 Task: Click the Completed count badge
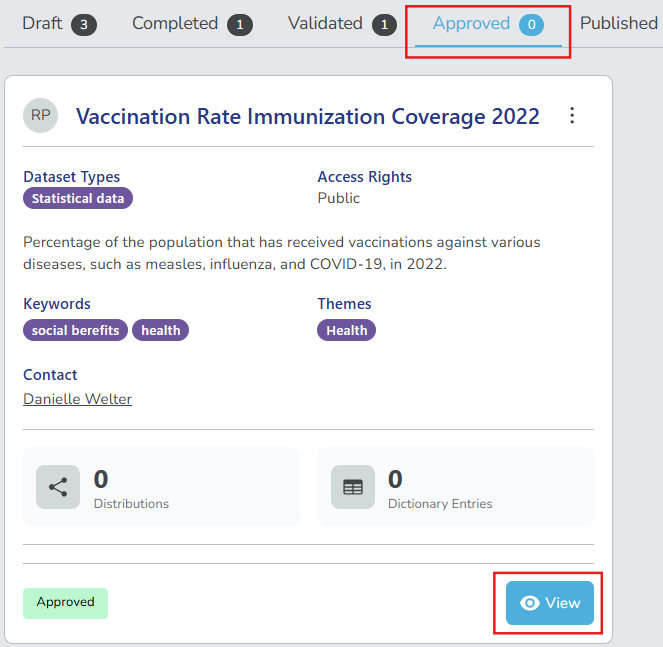point(239,24)
